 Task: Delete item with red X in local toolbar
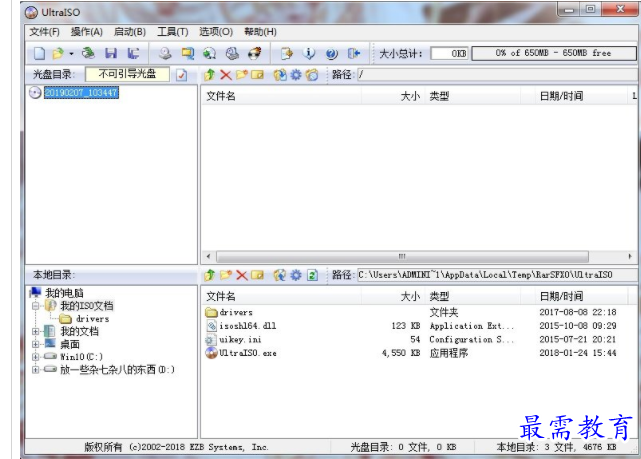click(x=242, y=275)
